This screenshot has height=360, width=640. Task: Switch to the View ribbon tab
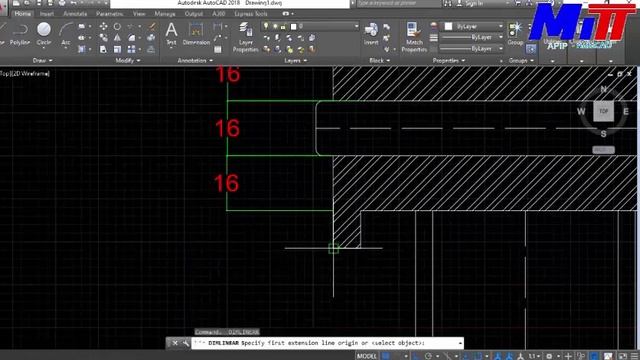coord(139,14)
